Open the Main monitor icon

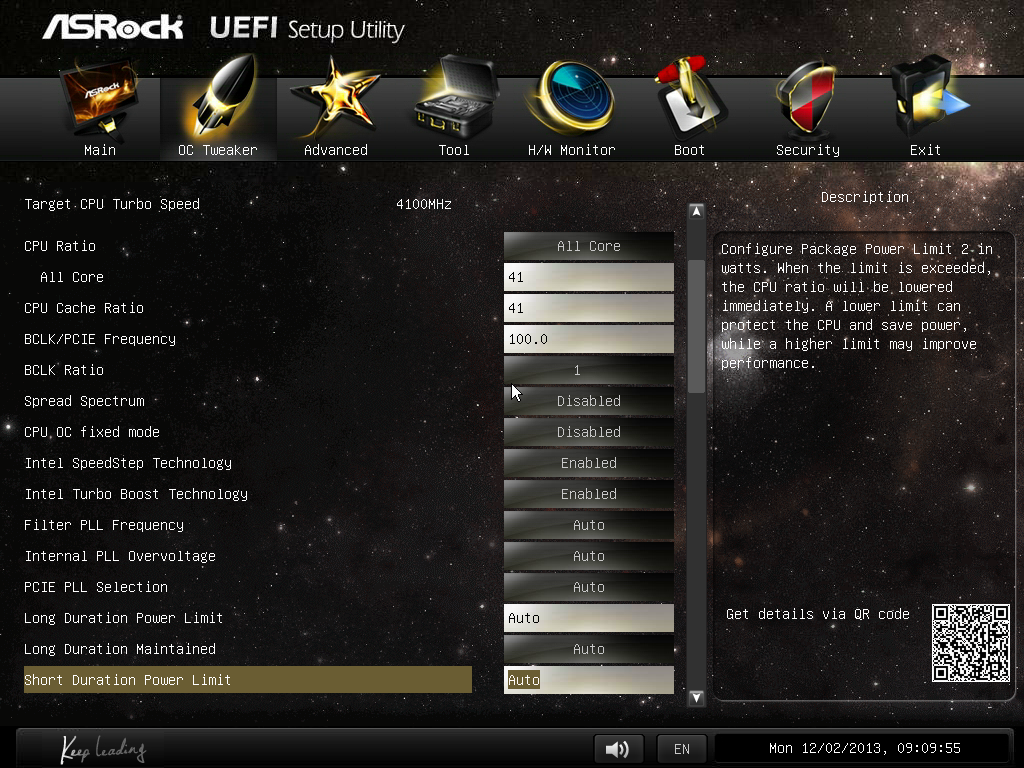(x=99, y=100)
